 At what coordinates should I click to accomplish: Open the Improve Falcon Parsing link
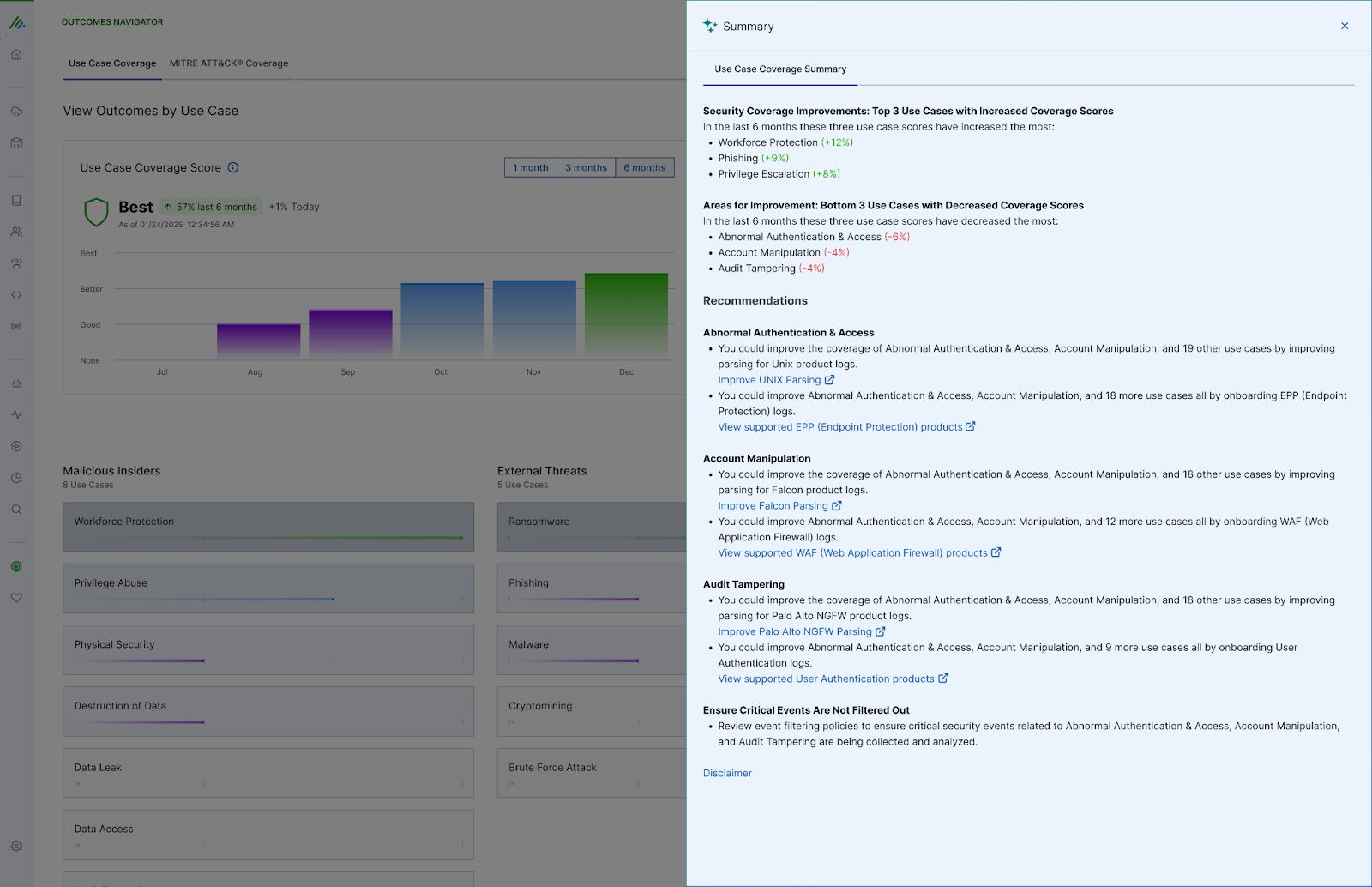773,506
